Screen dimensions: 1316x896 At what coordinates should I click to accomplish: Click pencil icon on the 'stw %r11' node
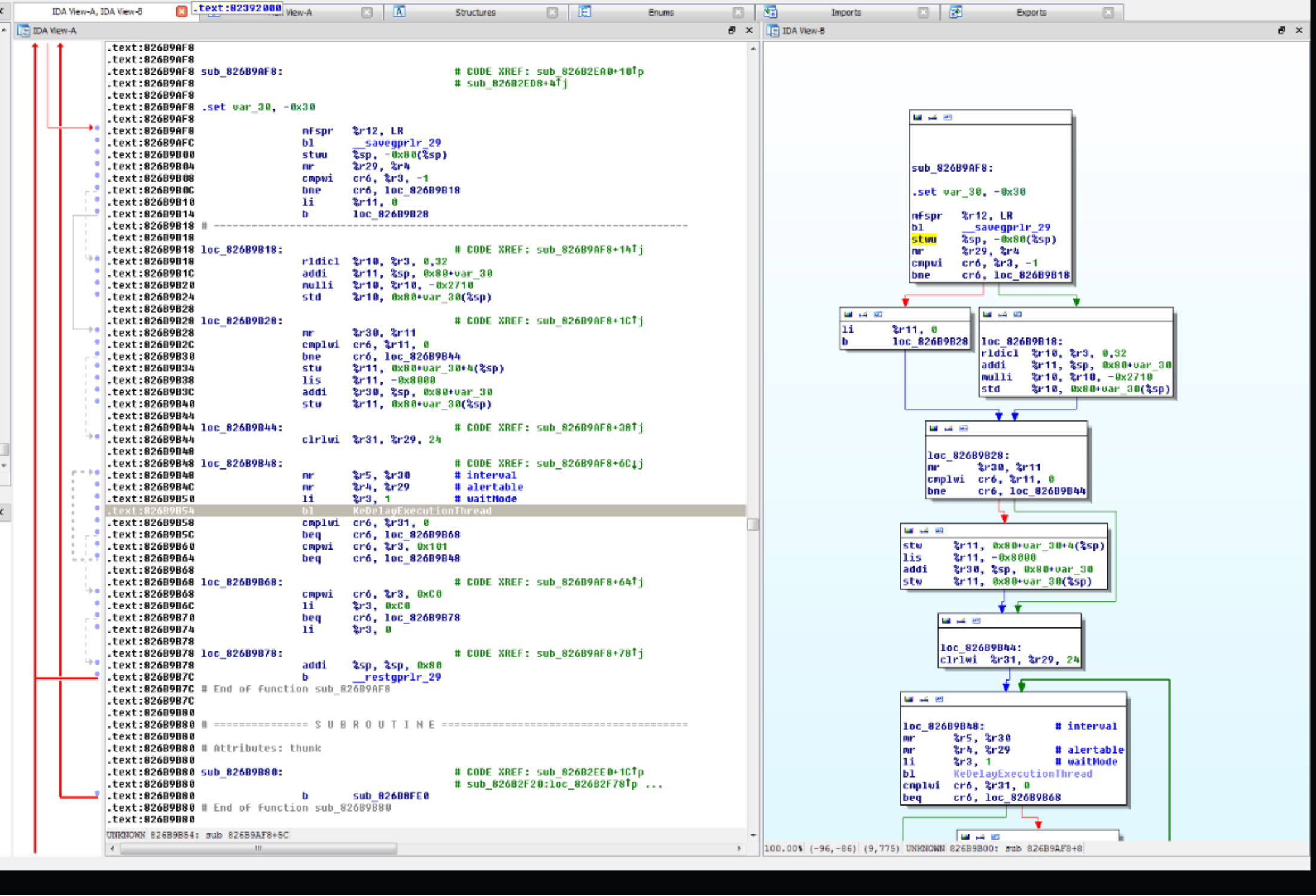coord(924,530)
